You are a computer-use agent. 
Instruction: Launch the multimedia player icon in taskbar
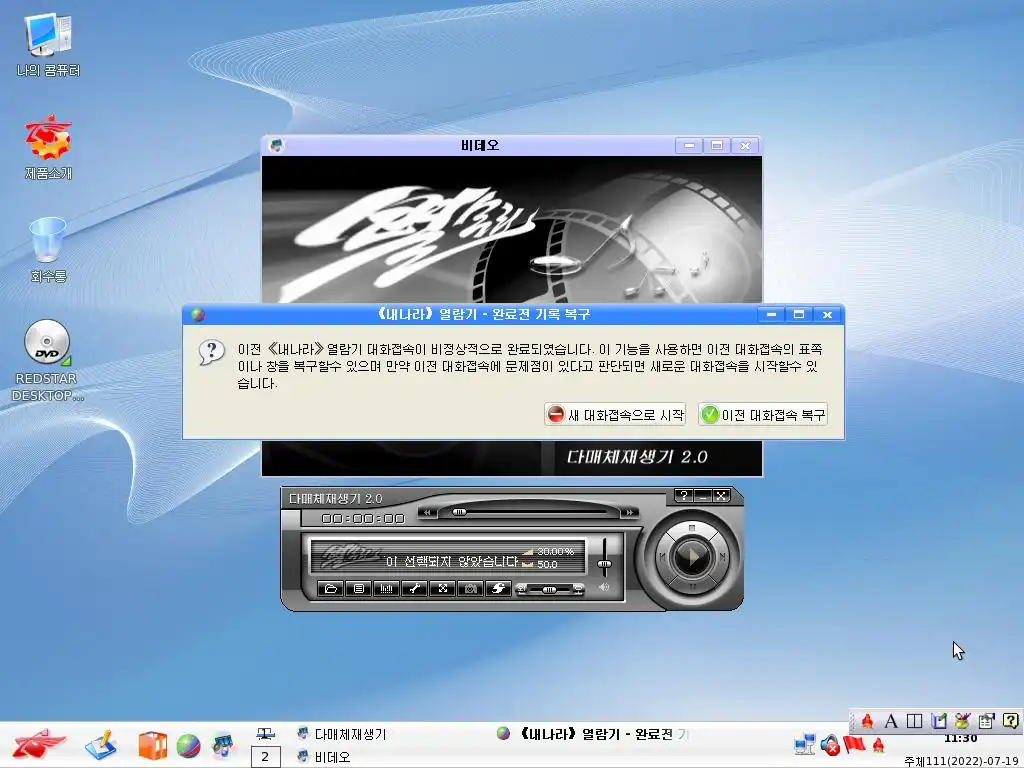pos(223,745)
